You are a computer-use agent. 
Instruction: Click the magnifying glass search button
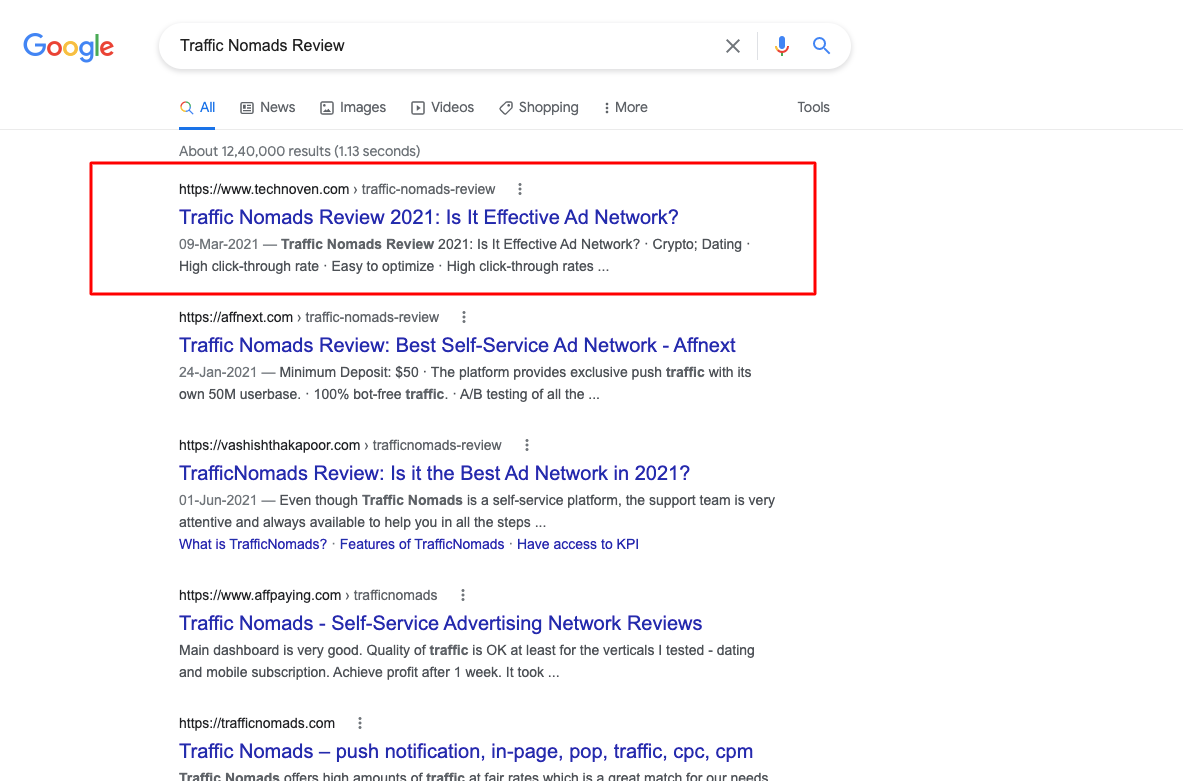pyautogui.click(x=821, y=46)
